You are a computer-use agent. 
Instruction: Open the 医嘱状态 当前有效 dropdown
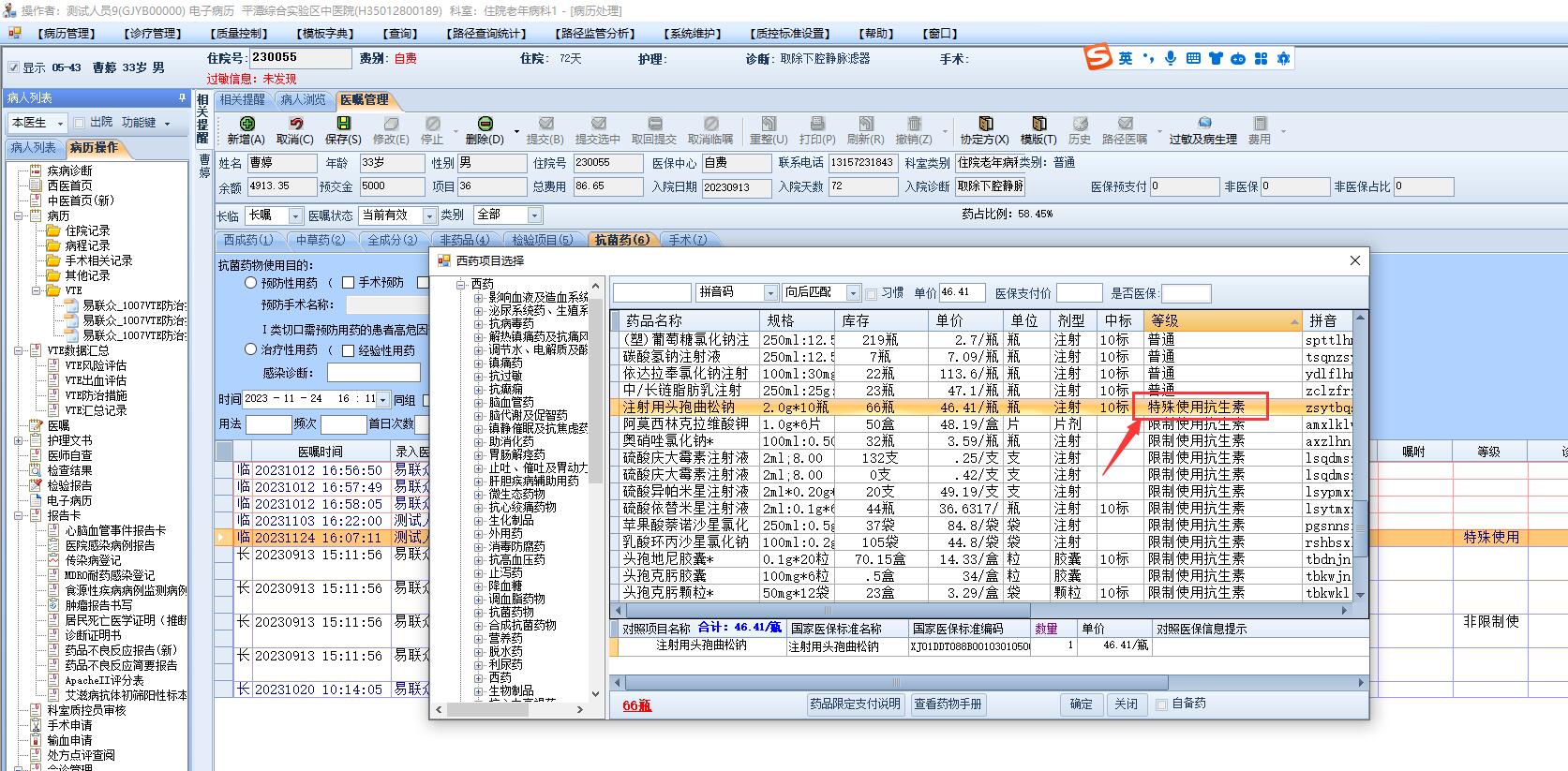[429, 215]
